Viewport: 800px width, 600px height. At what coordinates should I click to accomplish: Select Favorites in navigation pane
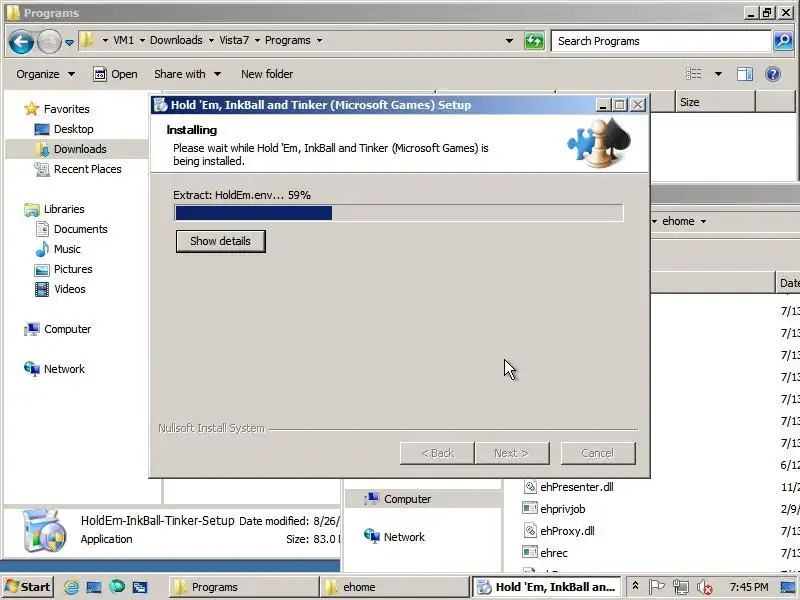pos(57,109)
